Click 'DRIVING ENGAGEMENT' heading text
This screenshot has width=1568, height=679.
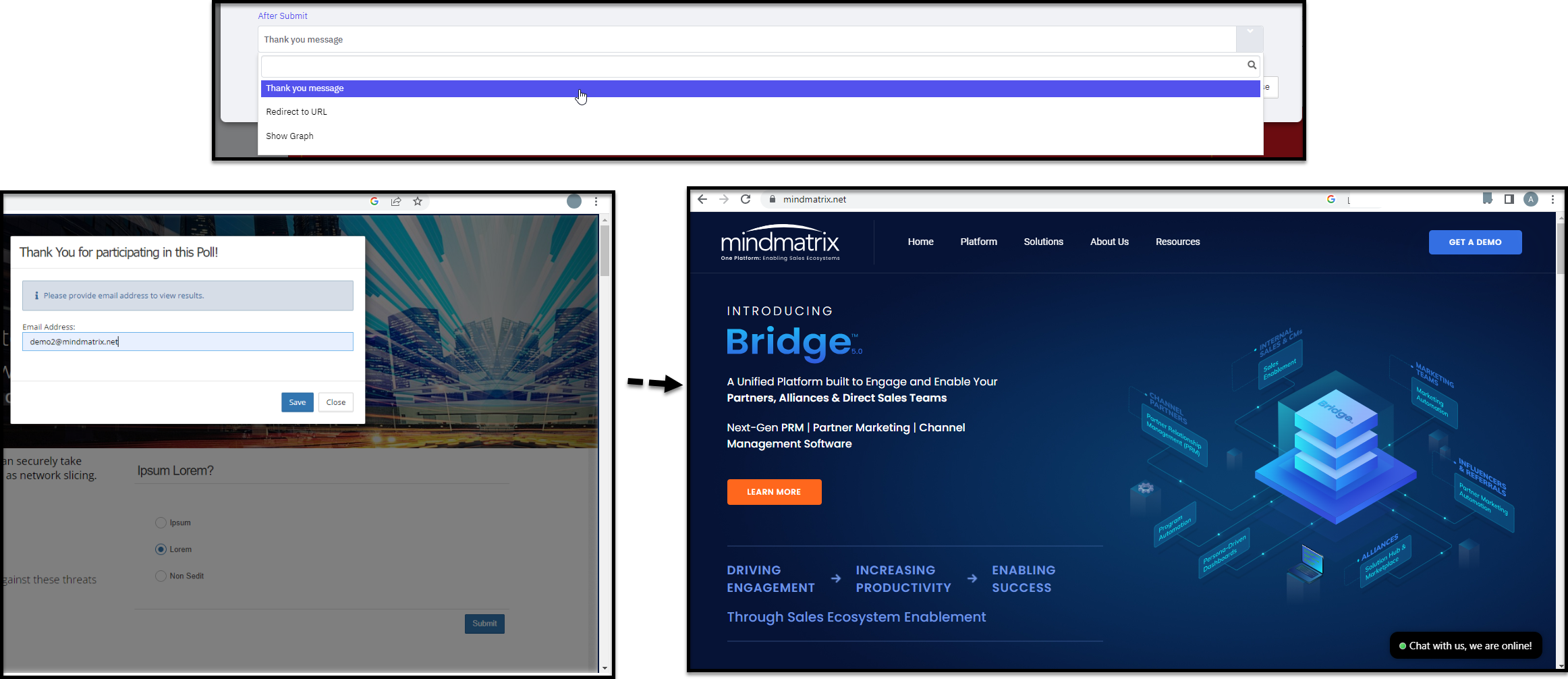click(771, 579)
